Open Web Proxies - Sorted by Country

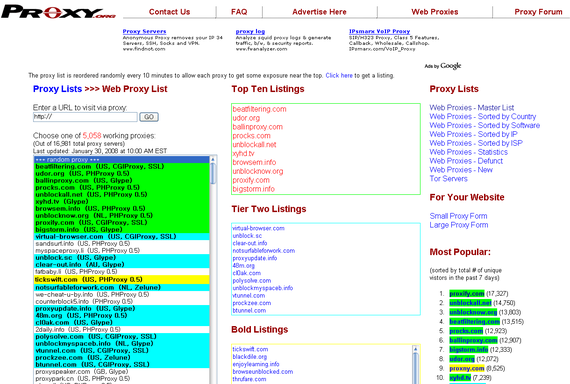[x=482, y=116]
